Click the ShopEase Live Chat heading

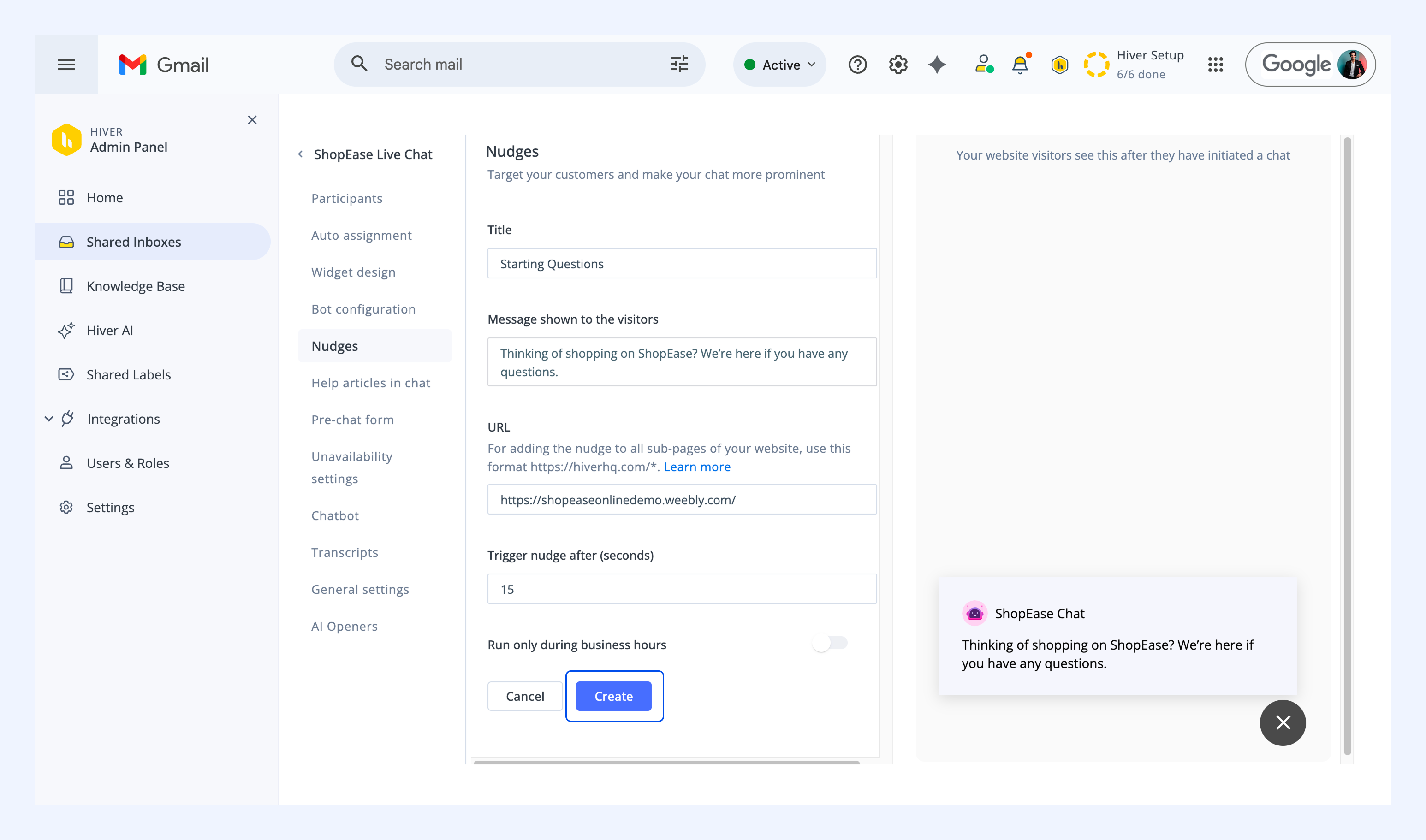pyautogui.click(x=373, y=154)
